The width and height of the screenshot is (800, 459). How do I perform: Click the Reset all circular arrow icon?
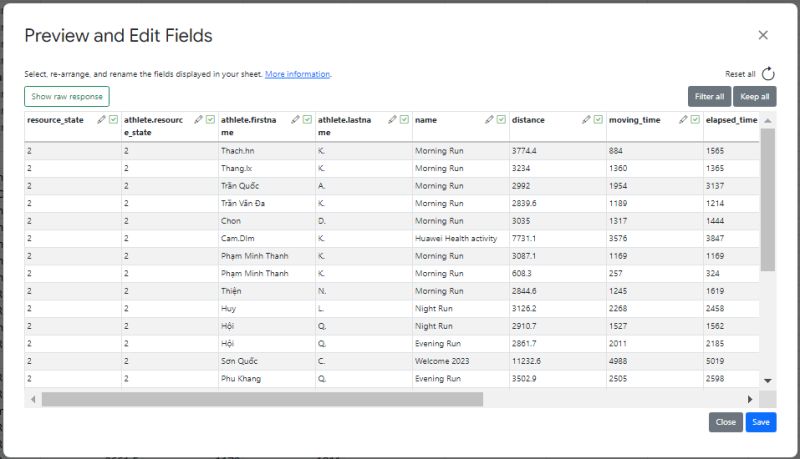pos(768,74)
